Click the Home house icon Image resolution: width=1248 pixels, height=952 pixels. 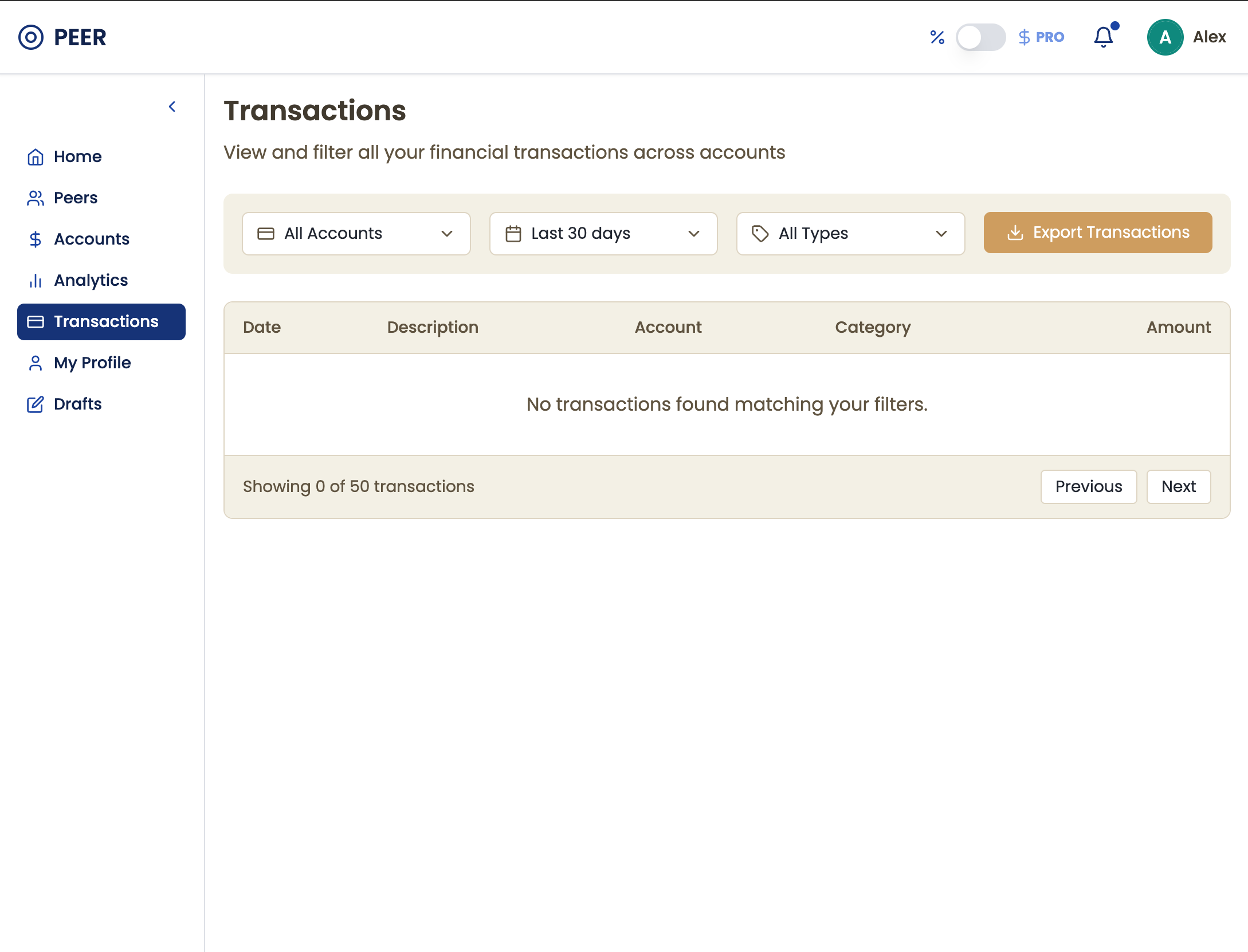click(36, 157)
